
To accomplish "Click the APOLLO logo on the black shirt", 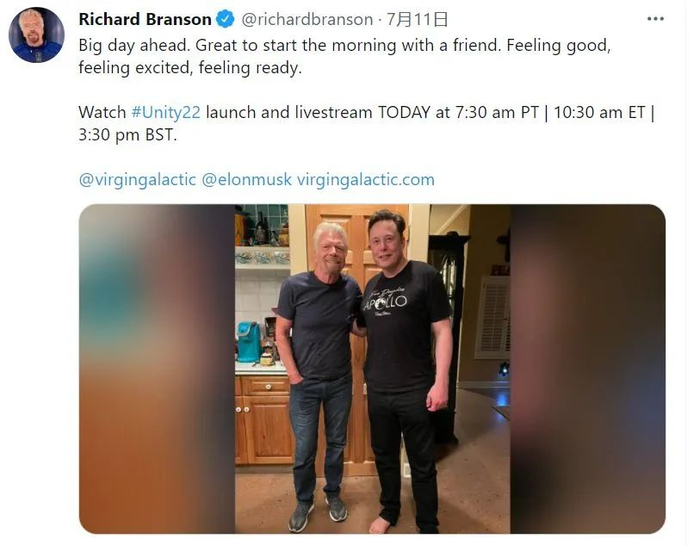I will (385, 300).
